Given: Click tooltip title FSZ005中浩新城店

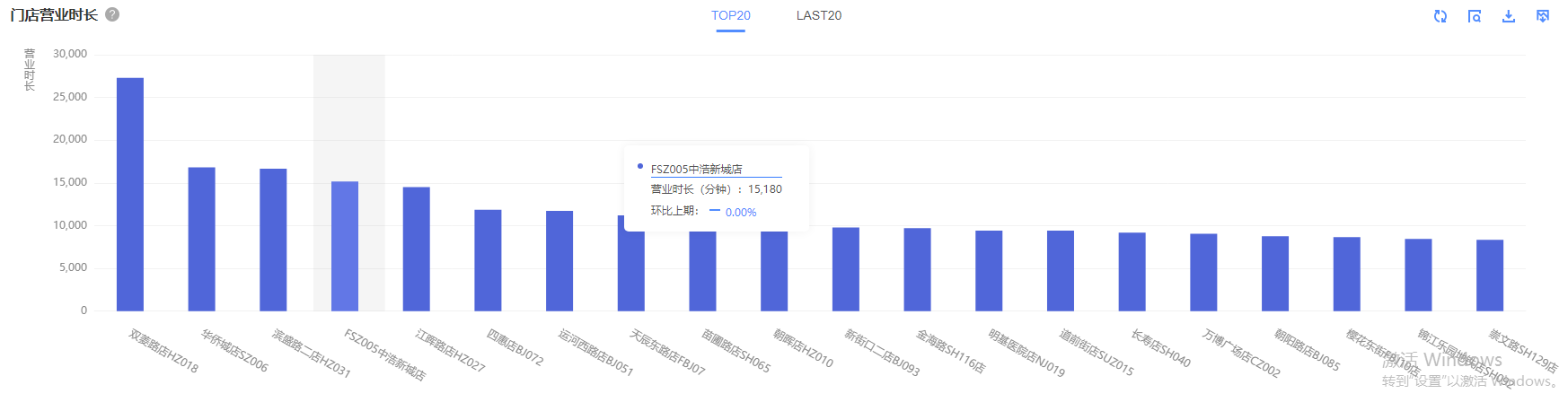Looking at the screenshot, I should tap(697, 169).
